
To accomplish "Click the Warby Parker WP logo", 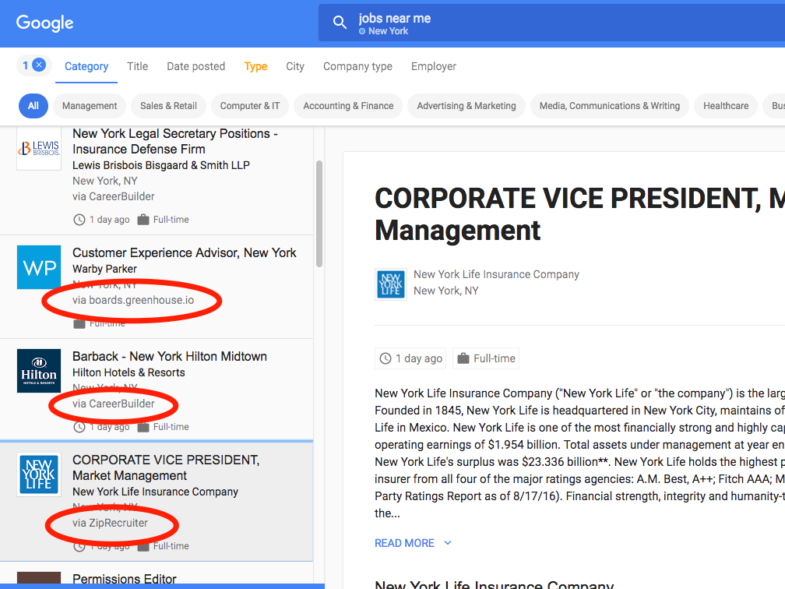I will [39, 267].
